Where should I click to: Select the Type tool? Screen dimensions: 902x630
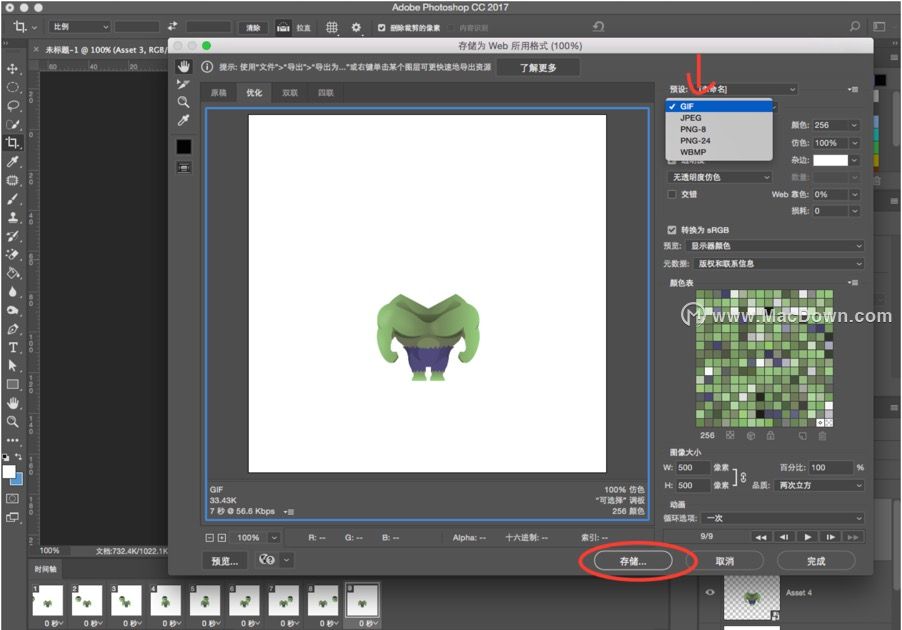click(12, 348)
